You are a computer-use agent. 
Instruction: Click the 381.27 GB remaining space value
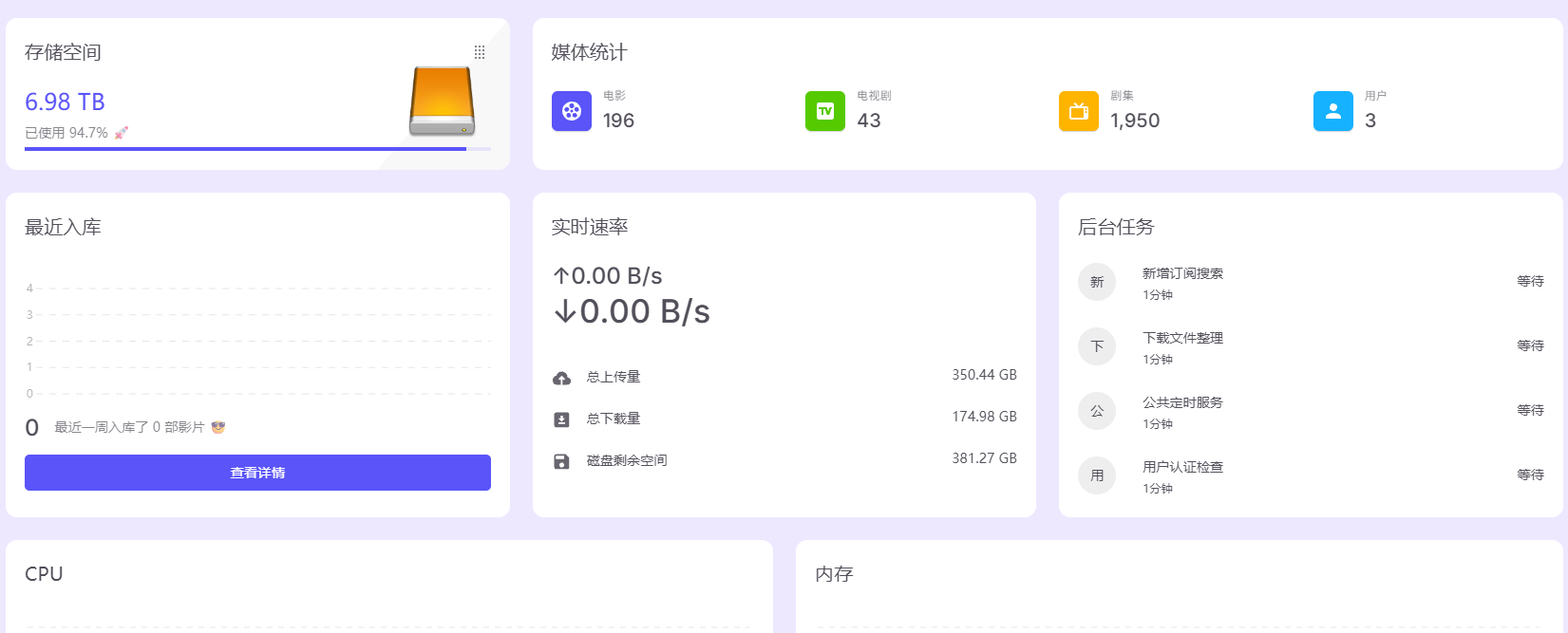[984, 458]
